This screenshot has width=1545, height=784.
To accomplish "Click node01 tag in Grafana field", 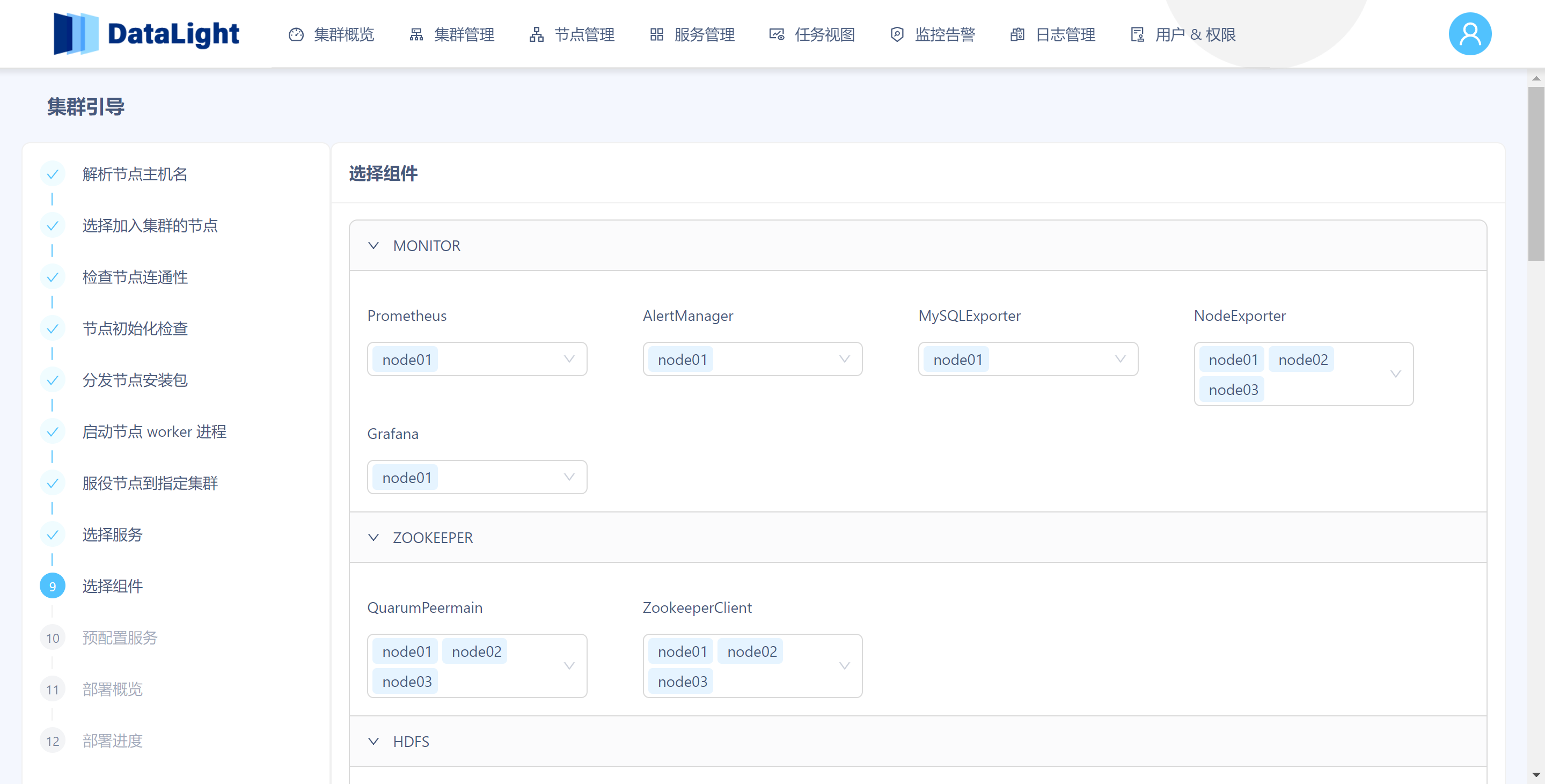I will click(x=406, y=478).
